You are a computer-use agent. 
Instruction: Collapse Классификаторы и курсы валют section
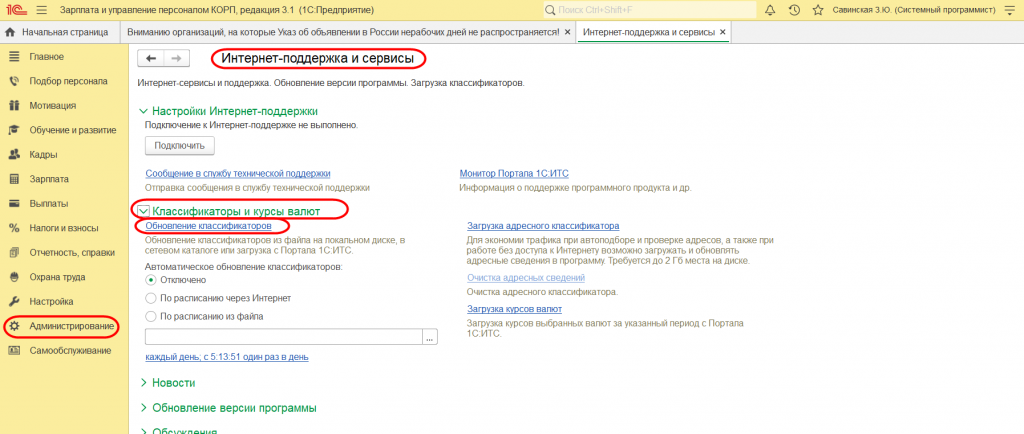(x=144, y=210)
